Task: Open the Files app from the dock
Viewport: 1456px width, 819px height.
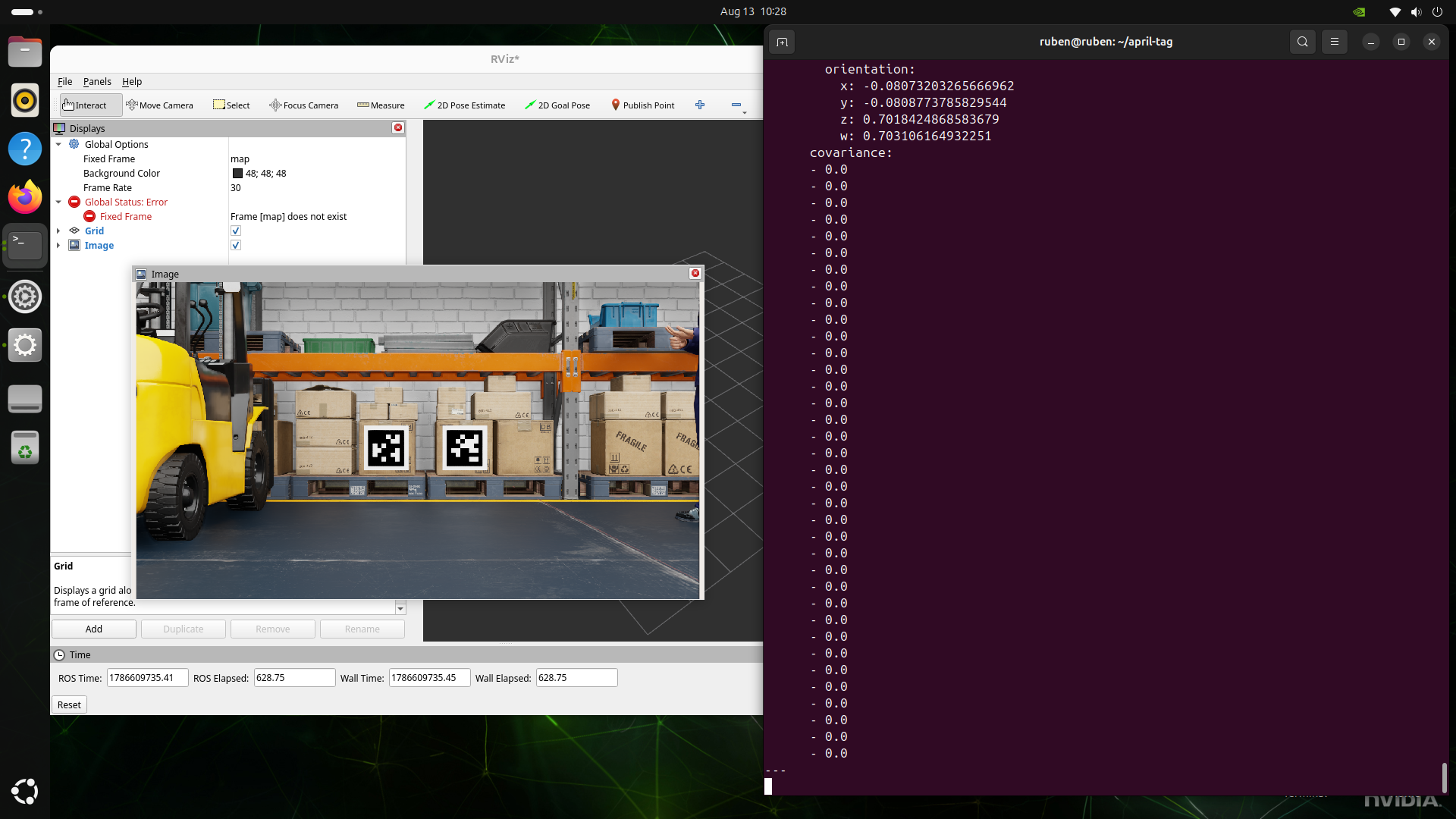Action: [25, 52]
